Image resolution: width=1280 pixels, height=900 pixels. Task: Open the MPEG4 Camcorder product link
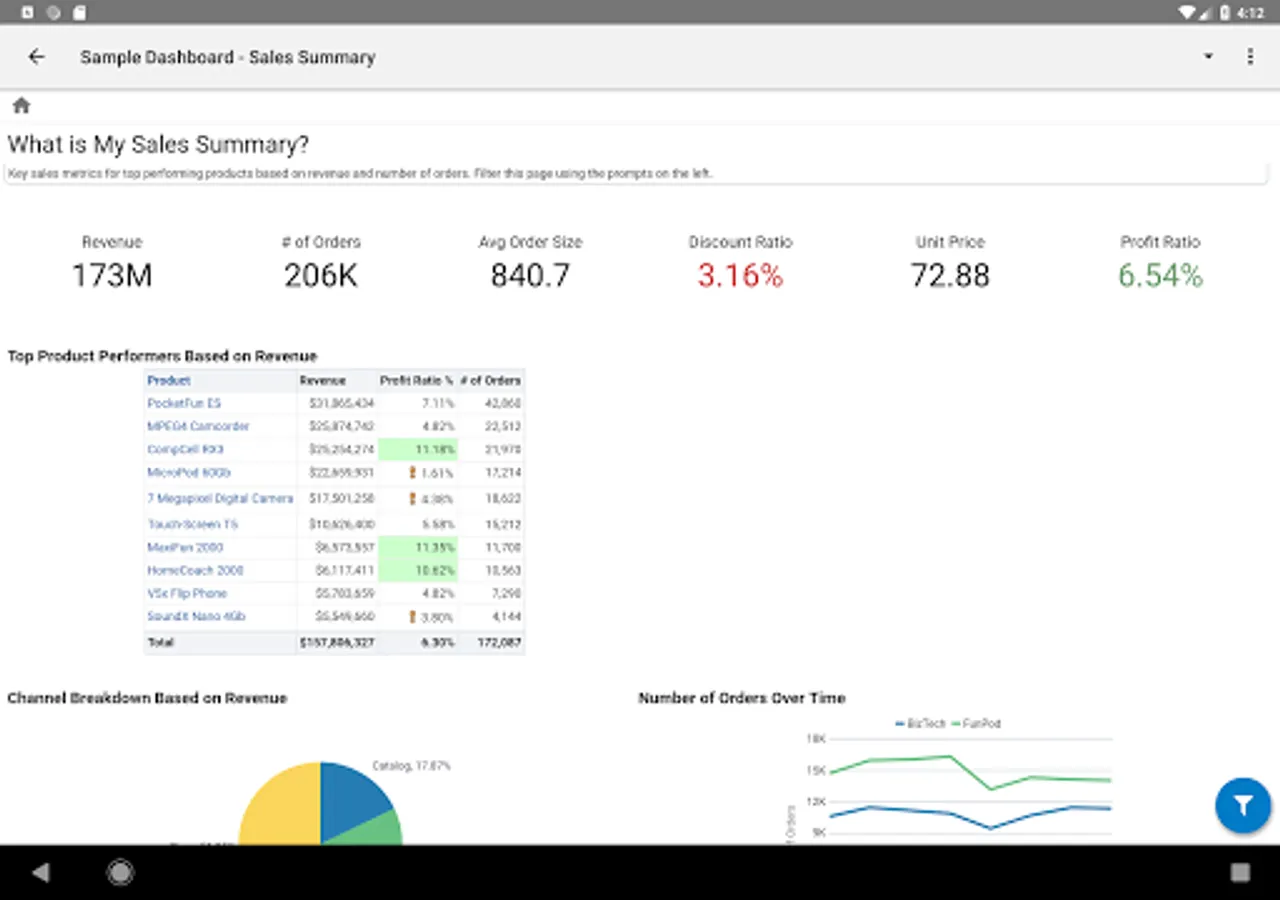click(x=198, y=426)
